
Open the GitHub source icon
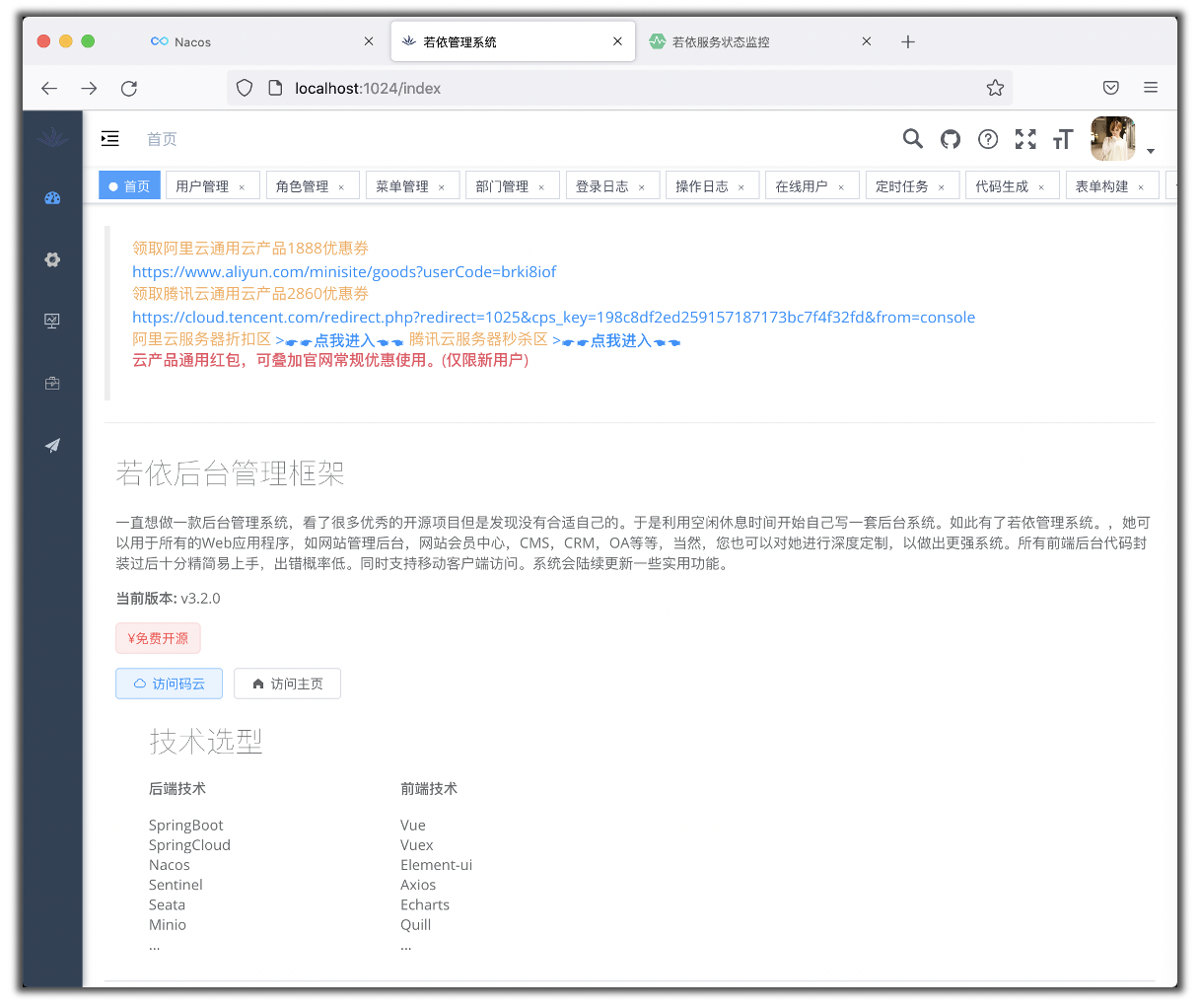click(951, 139)
